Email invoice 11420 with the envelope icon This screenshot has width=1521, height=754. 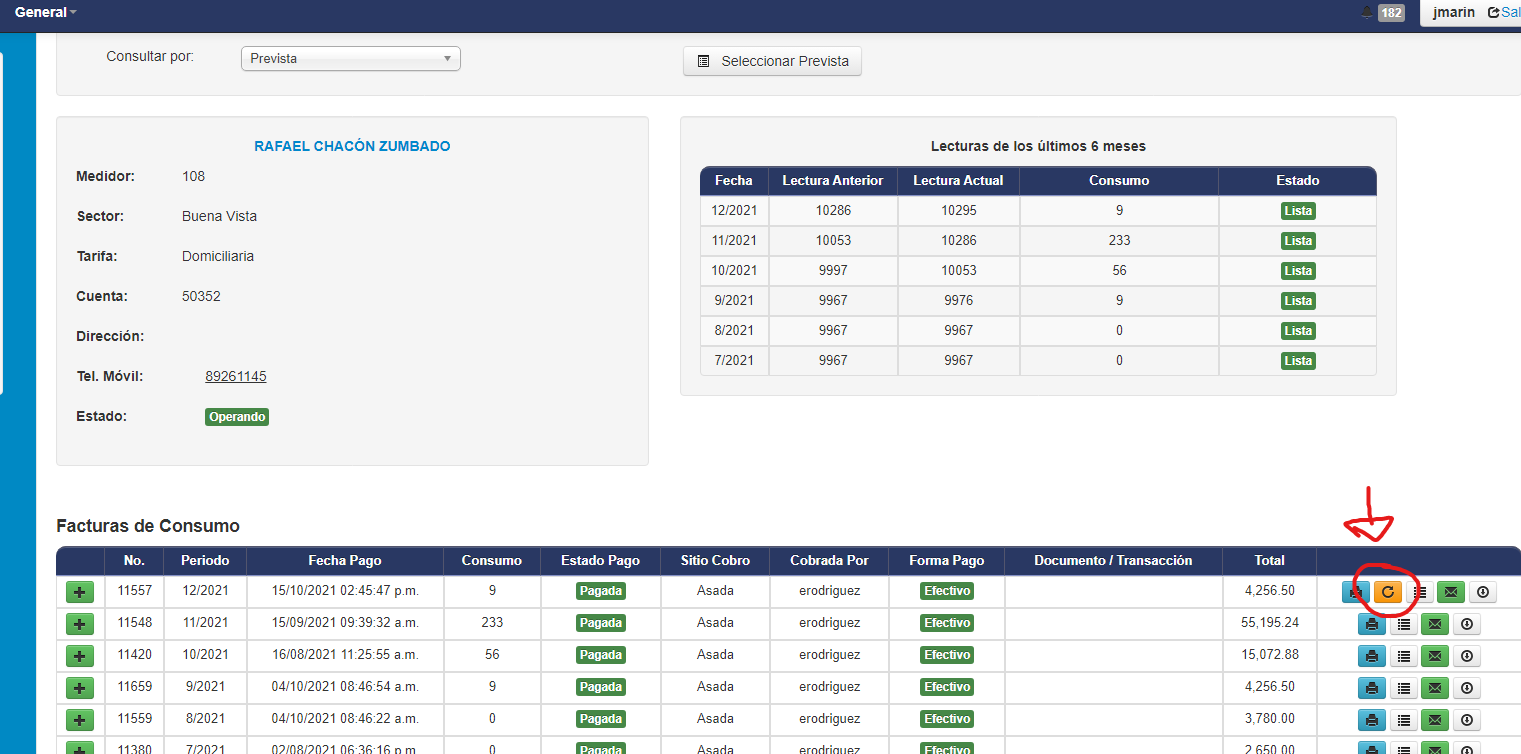click(1435, 657)
